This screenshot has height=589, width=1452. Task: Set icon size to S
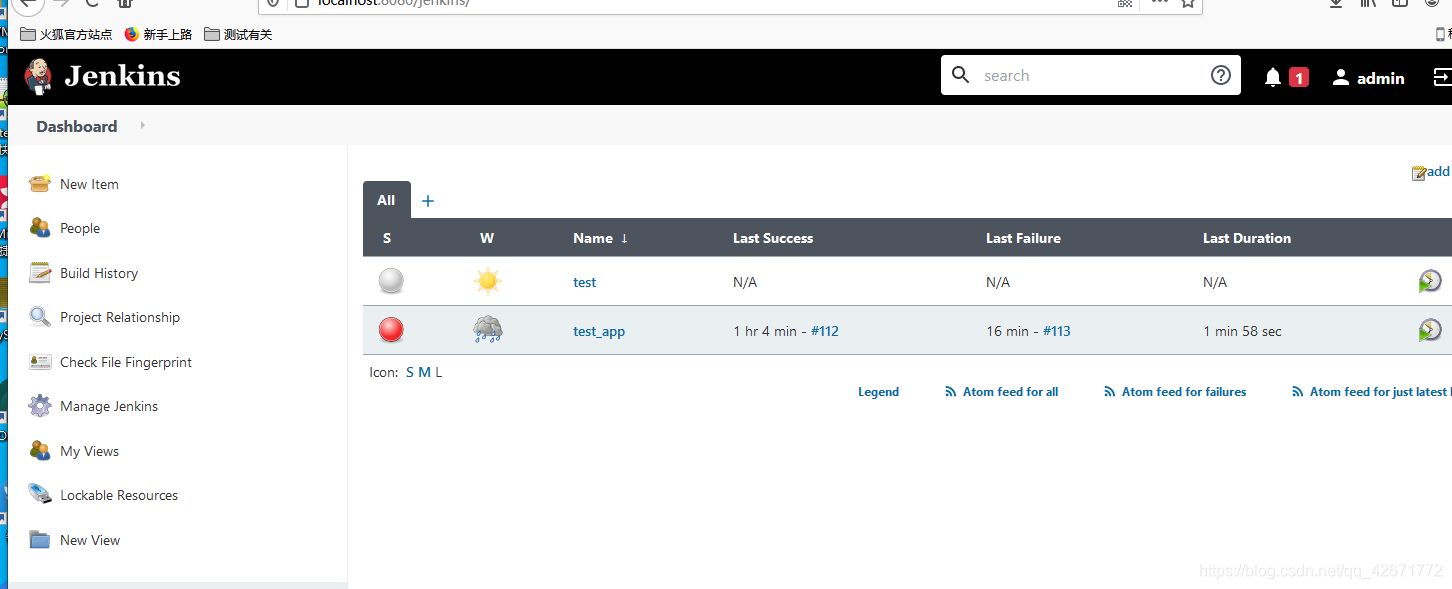coord(410,372)
